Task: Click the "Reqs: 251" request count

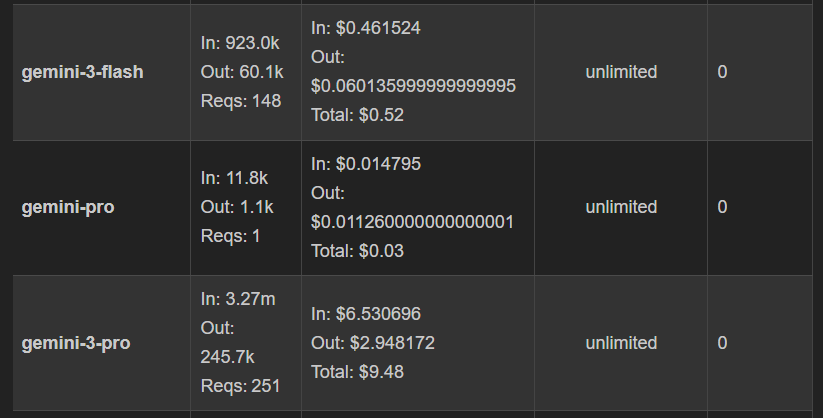Action: pos(240,386)
